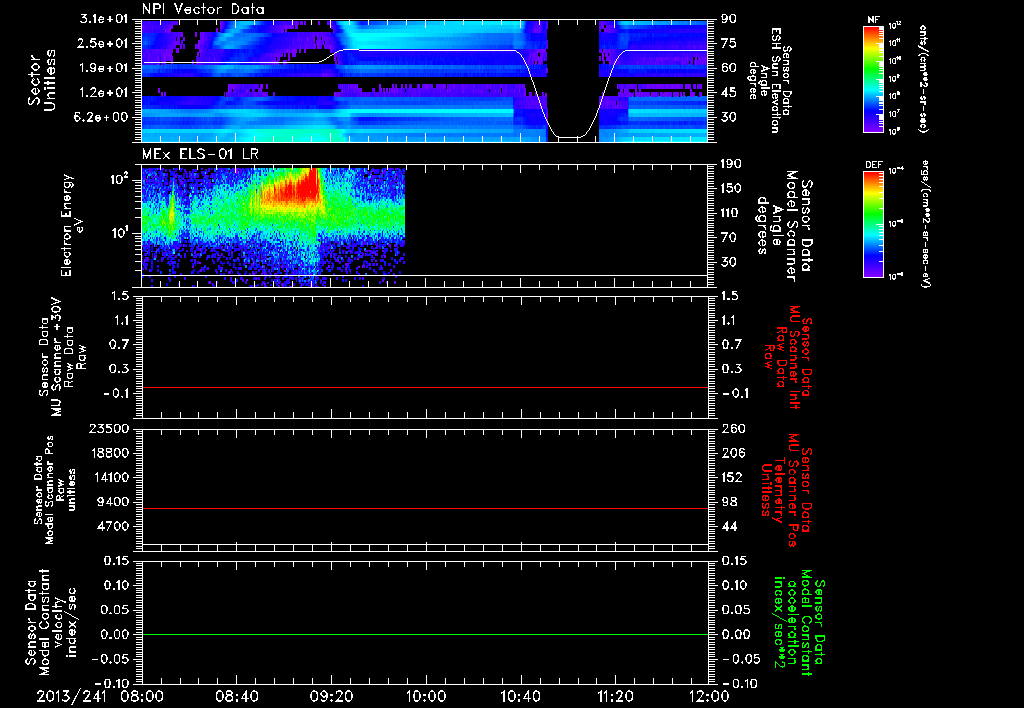Click the '1.2e+01' sector tick value
This screenshot has height=708, width=1024.
[104, 93]
